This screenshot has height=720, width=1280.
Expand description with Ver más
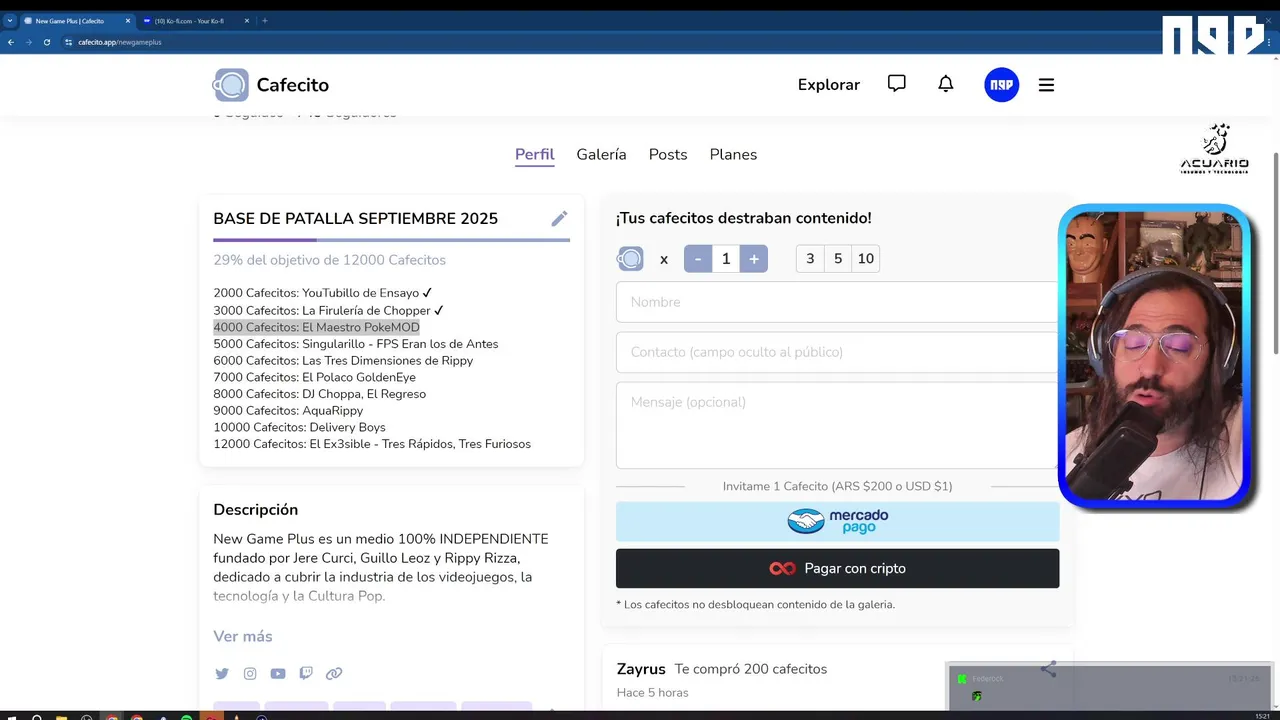pyautogui.click(x=243, y=636)
